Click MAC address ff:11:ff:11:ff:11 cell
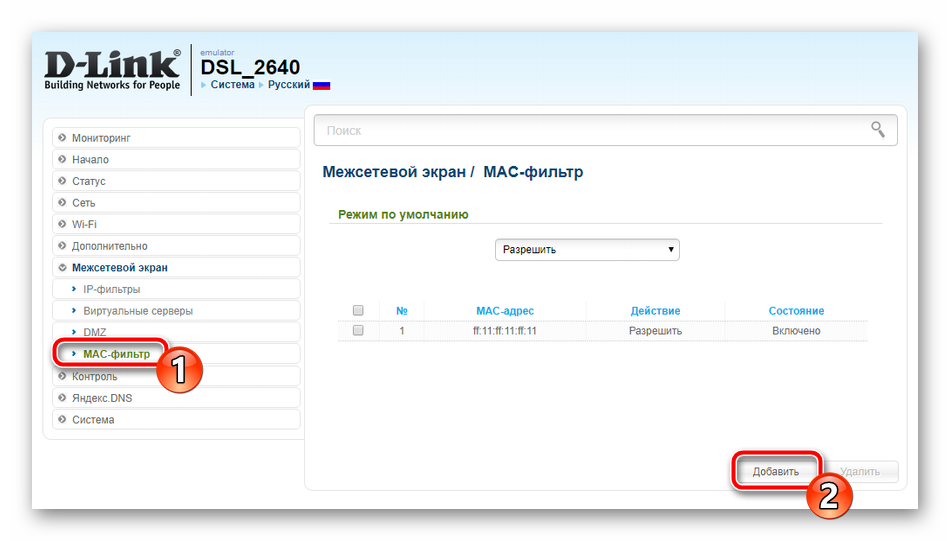 [505, 331]
